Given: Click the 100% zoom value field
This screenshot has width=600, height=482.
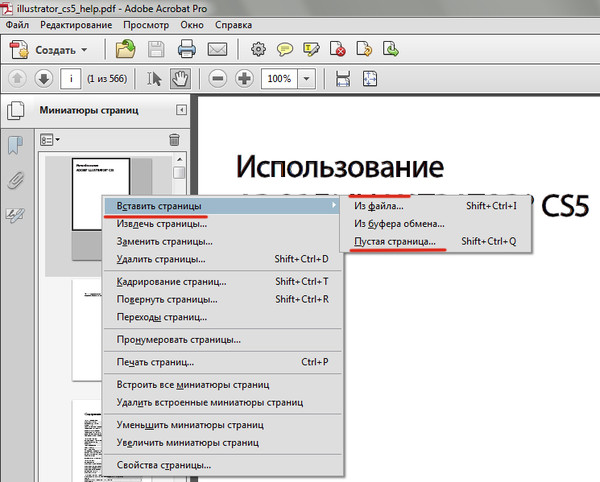Looking at the screenshot, I should (279, 79).
